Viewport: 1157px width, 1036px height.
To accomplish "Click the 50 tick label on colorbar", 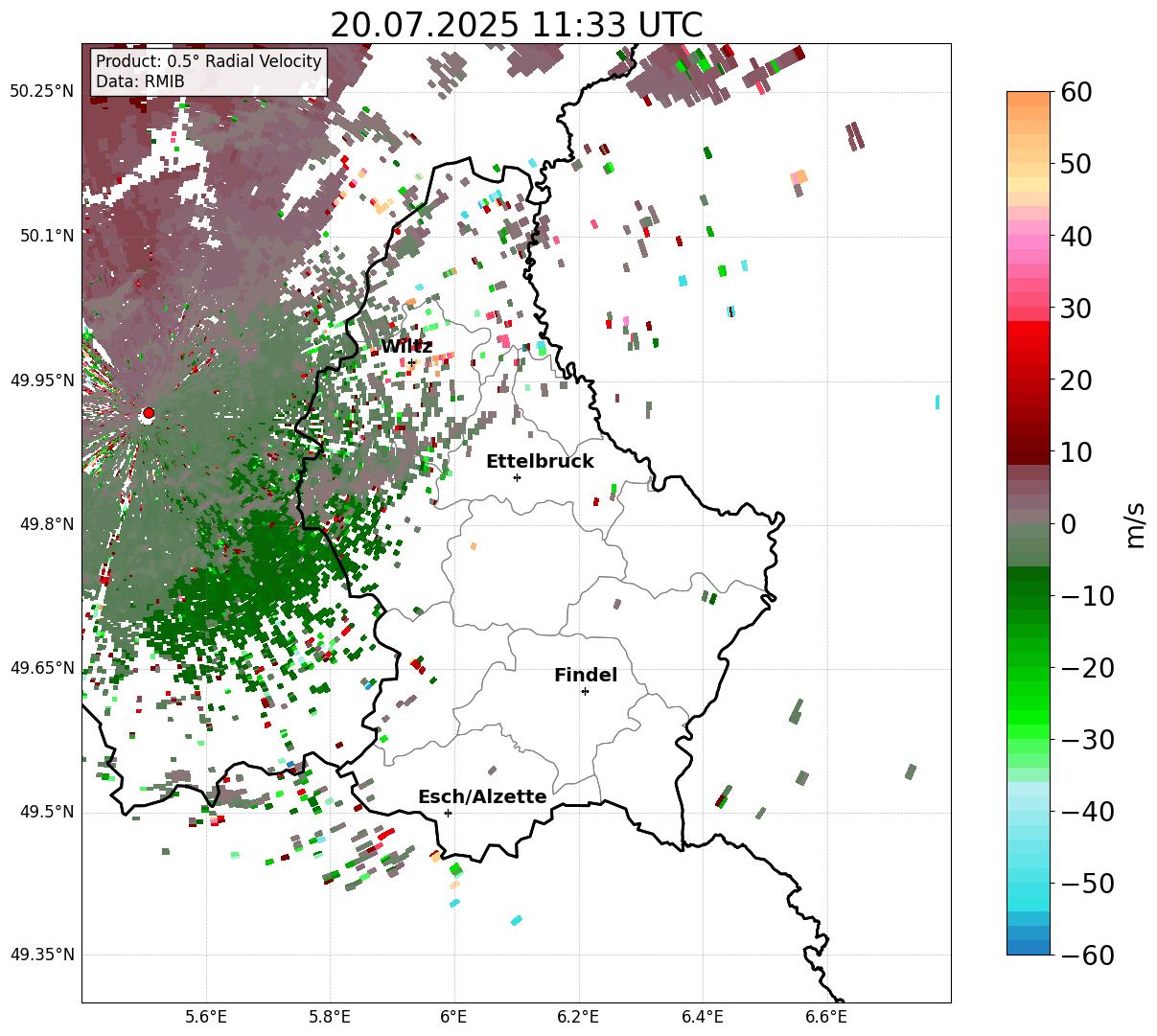I will [1075, 164].
